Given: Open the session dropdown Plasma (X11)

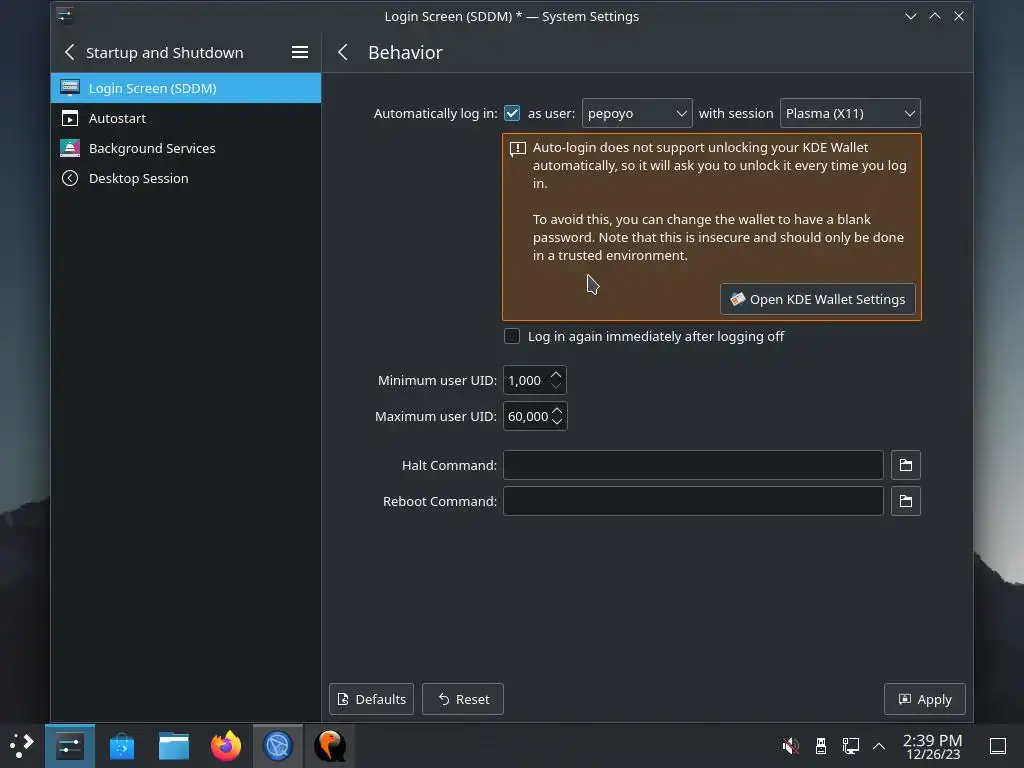Looking at the screenshot, I should (850, 113).
